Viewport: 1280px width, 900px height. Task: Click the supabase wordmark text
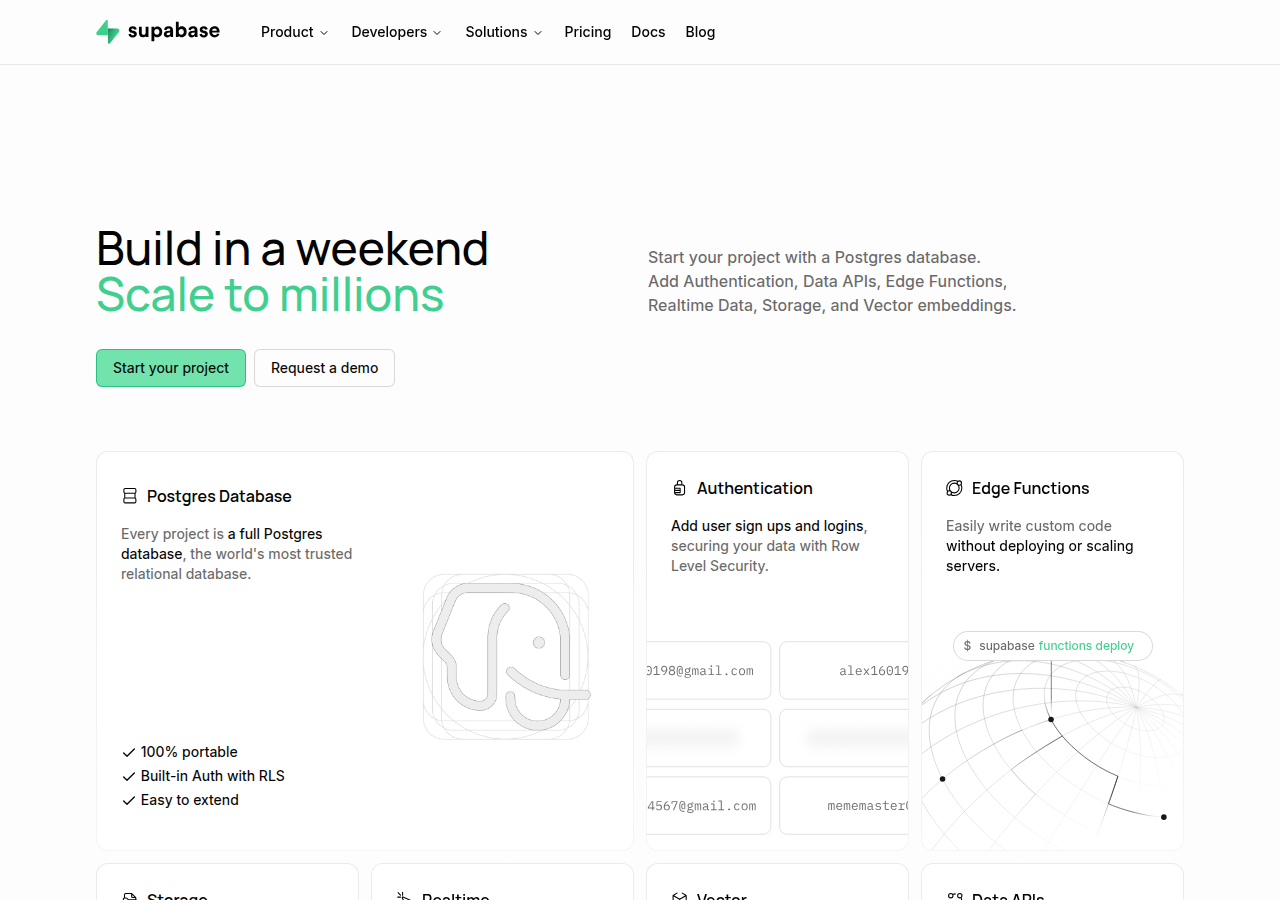[174, 31]
